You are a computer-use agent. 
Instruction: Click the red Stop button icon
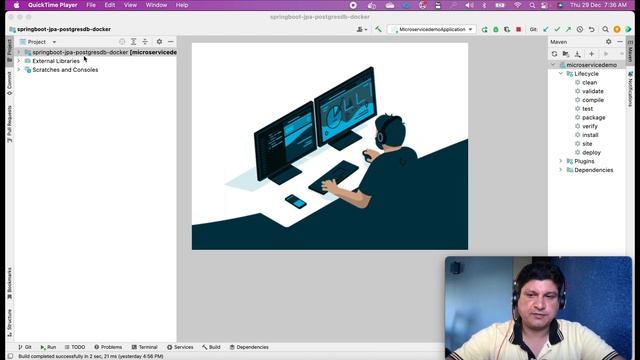click(x=518, y=29)
